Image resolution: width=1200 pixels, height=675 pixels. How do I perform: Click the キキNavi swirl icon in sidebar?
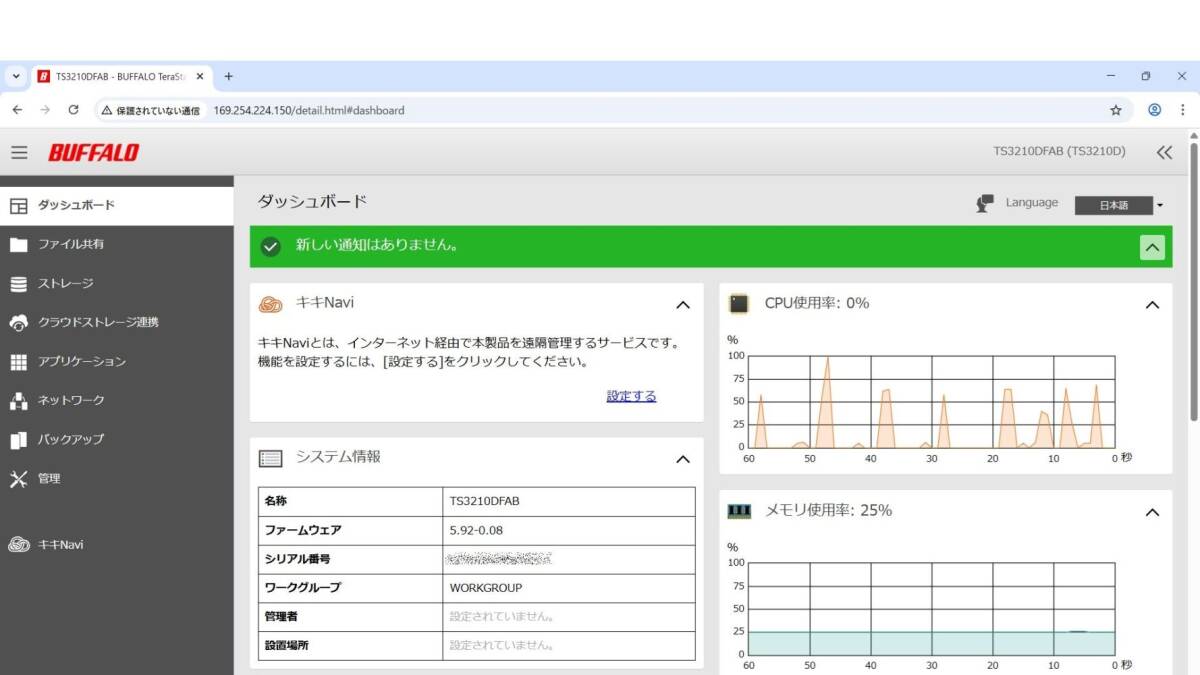tap(18, 545)
